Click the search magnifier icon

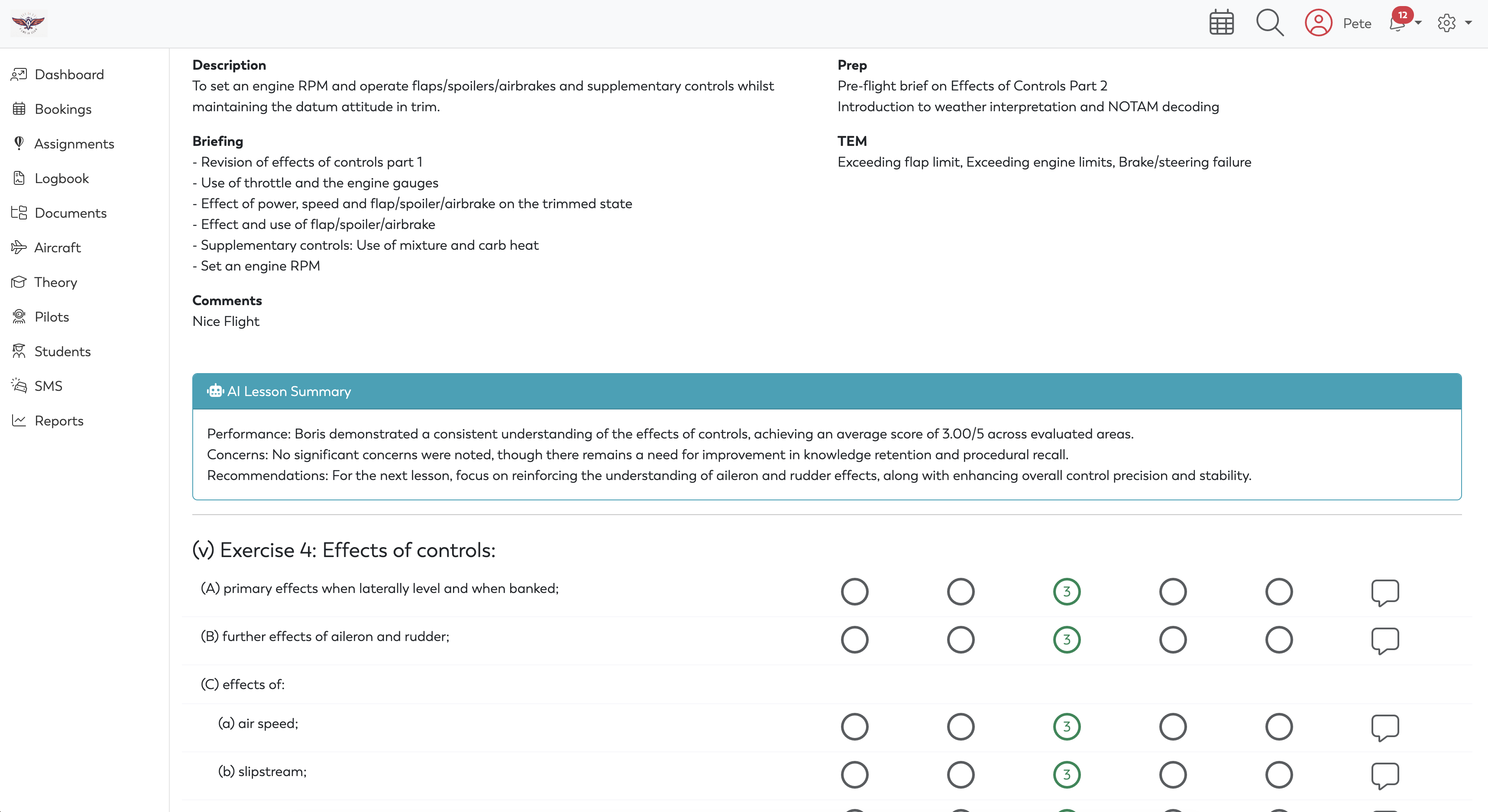[x=1270, y=23]
